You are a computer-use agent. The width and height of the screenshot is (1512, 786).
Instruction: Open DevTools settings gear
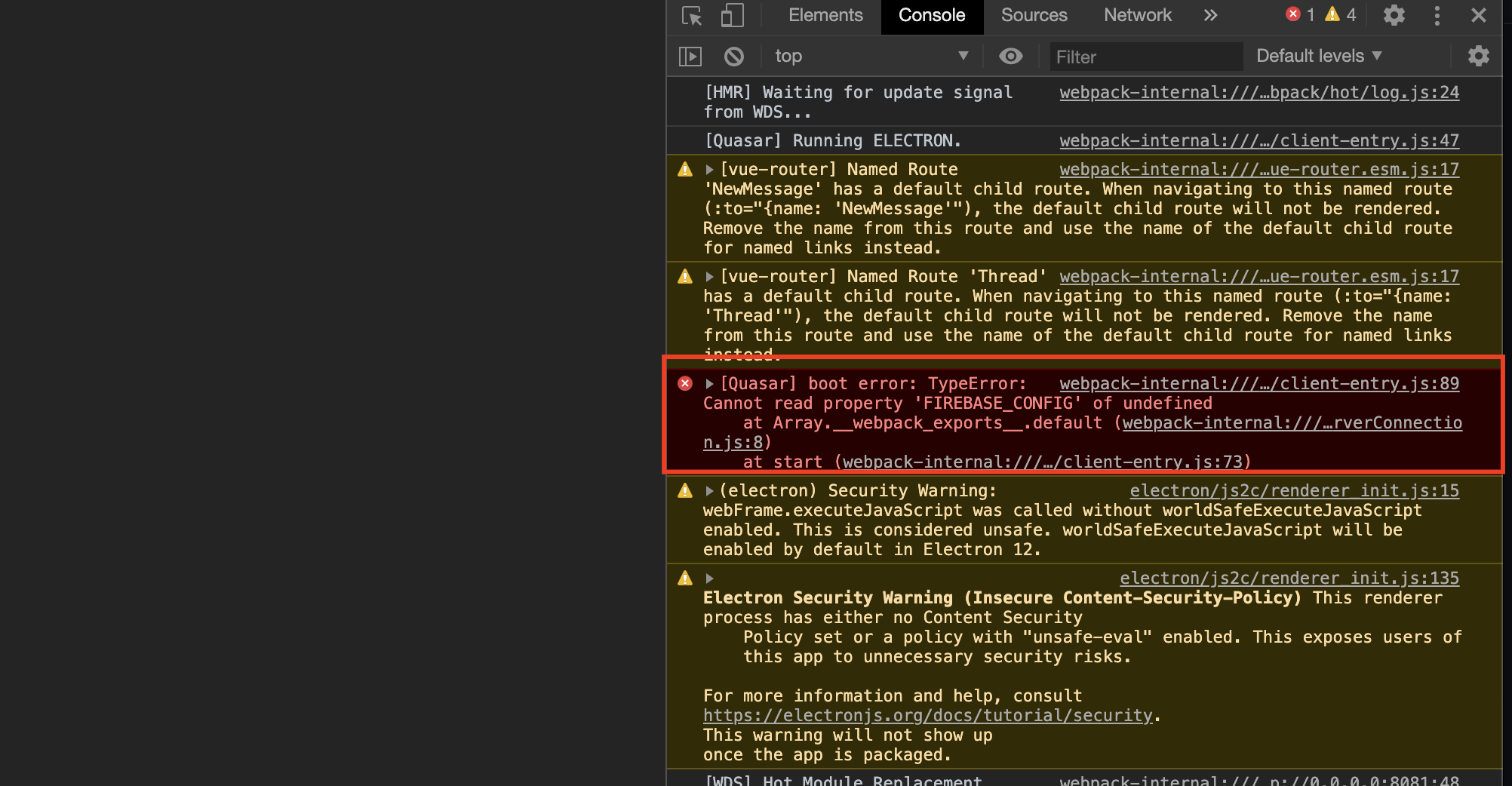point(1394,15)
